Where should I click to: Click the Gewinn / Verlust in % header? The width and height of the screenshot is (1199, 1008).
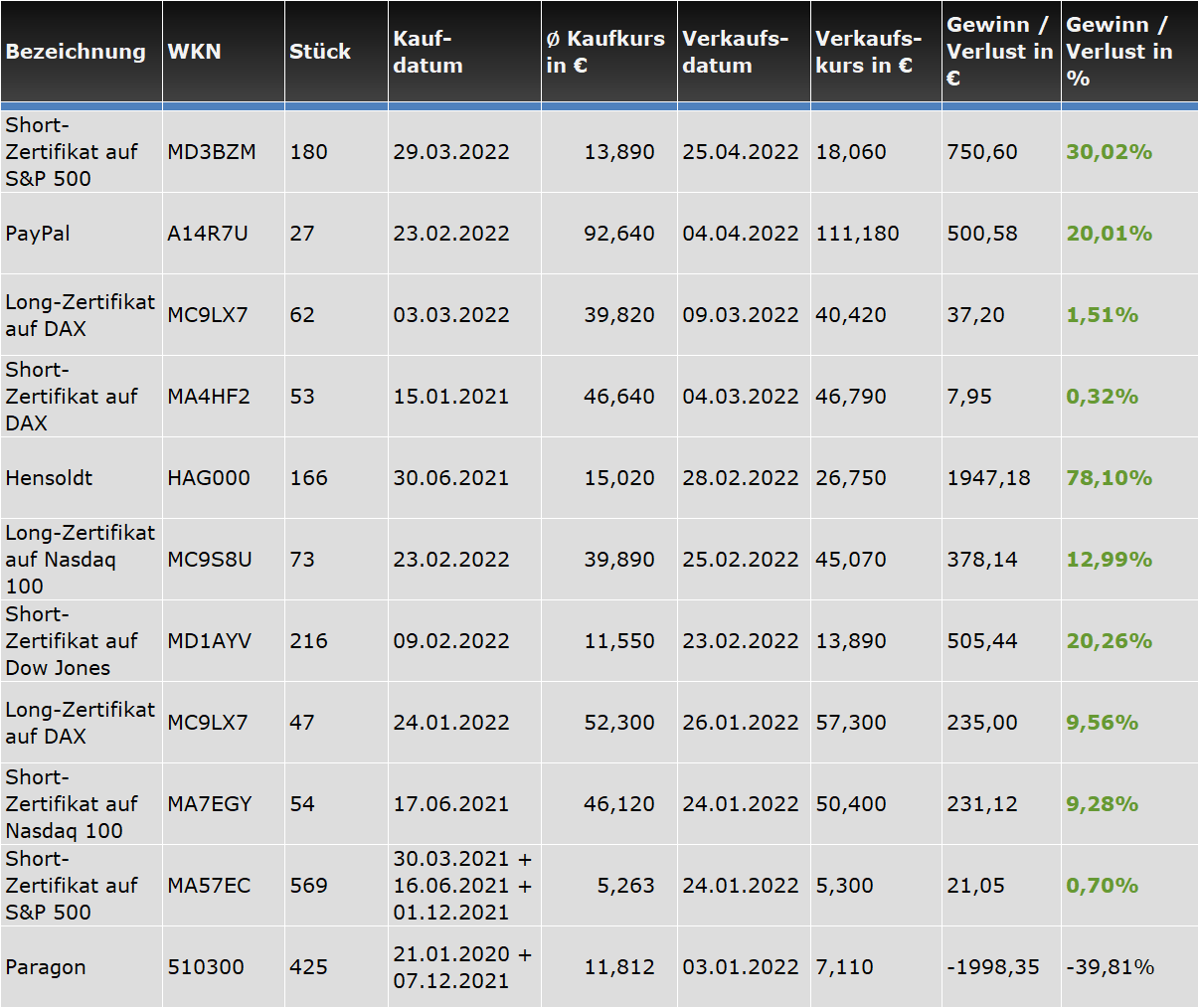coord(1118,52)
